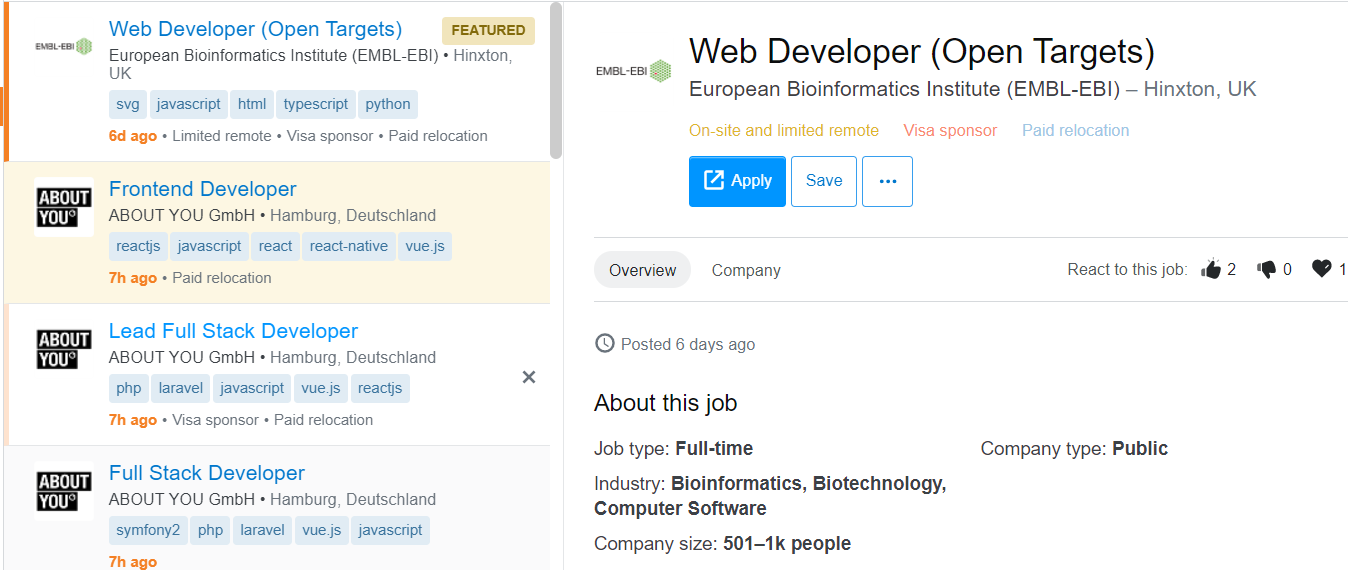The image size is (1355, 570).
Task: Click the Apply button
Action: click(737, 181)
